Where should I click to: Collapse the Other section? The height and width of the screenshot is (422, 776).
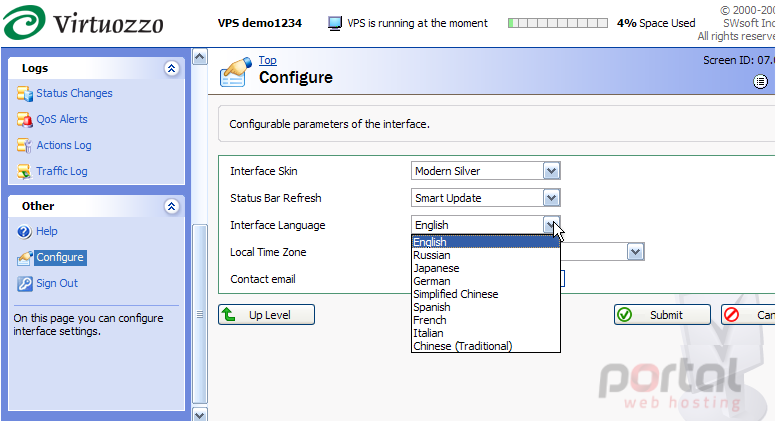(x=171, y=206)
